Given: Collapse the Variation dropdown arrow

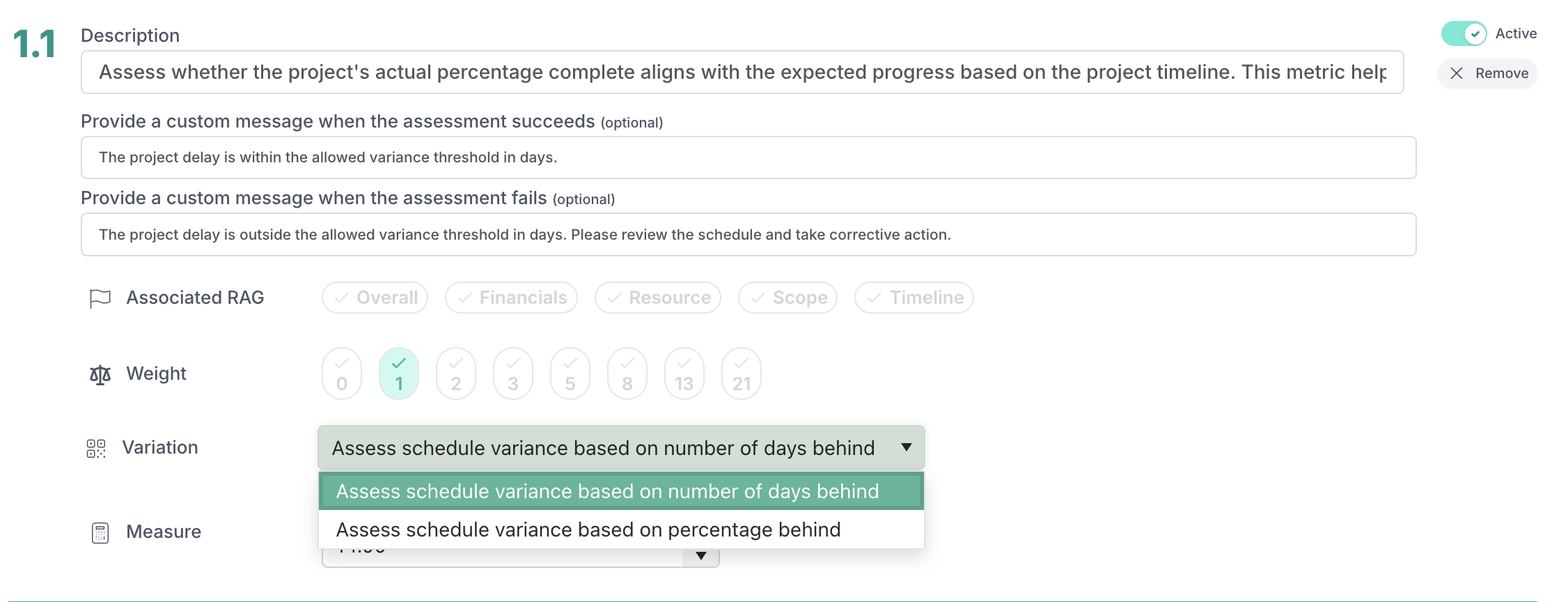Looking at the screenshot, I should [907, 447].
